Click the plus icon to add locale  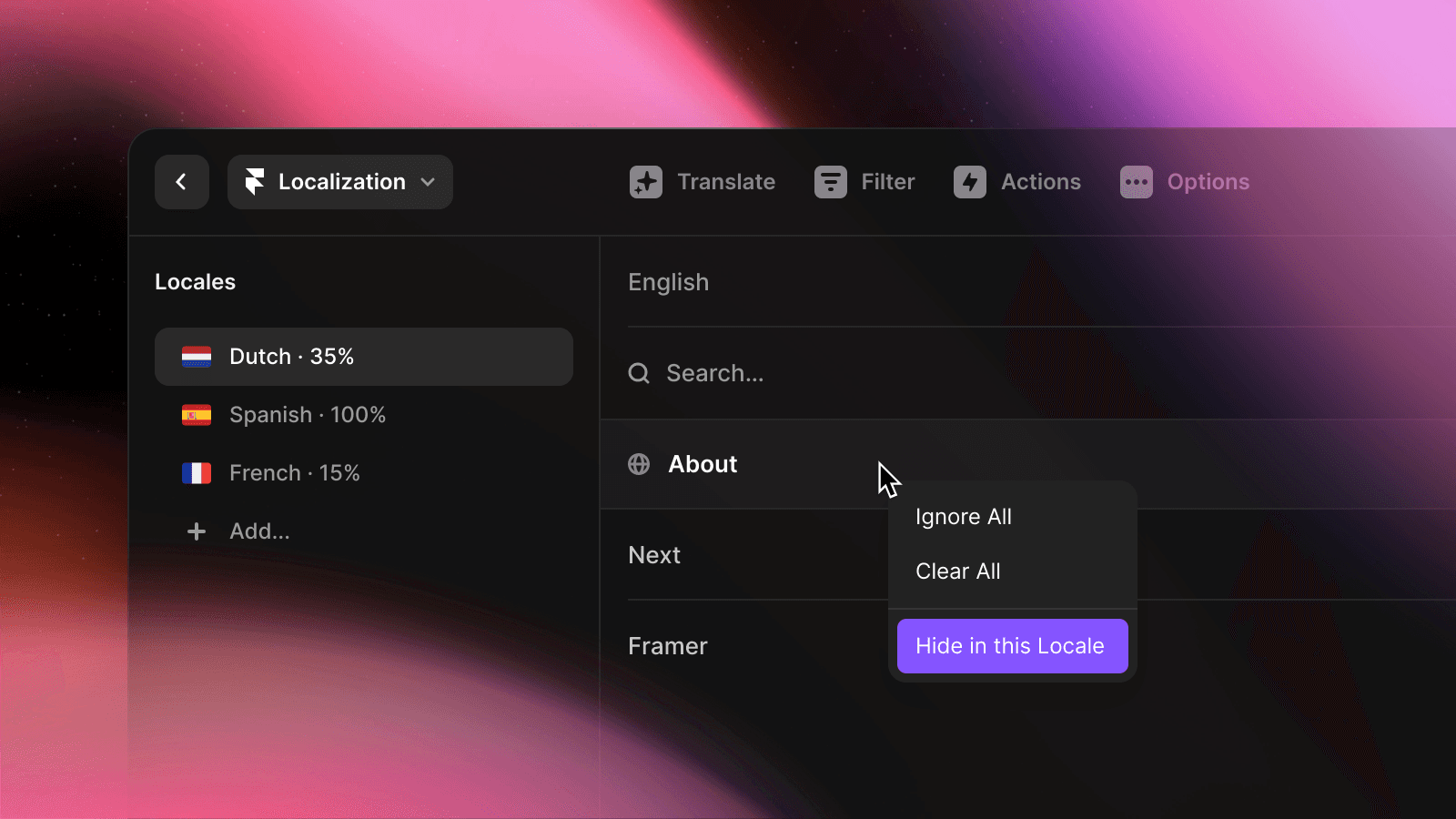pyautogui.click(x=196, y=531)
